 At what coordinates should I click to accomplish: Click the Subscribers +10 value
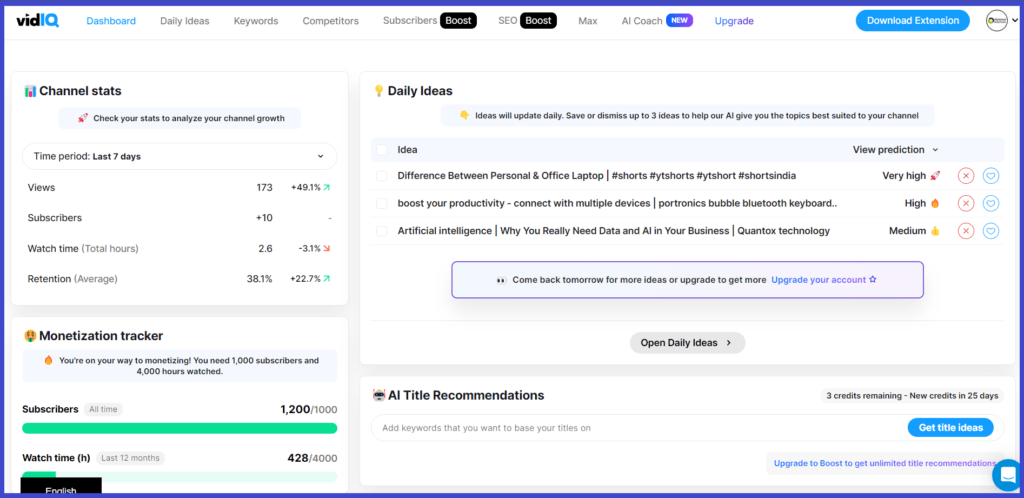pyautogui.click(x=264, y=217)
